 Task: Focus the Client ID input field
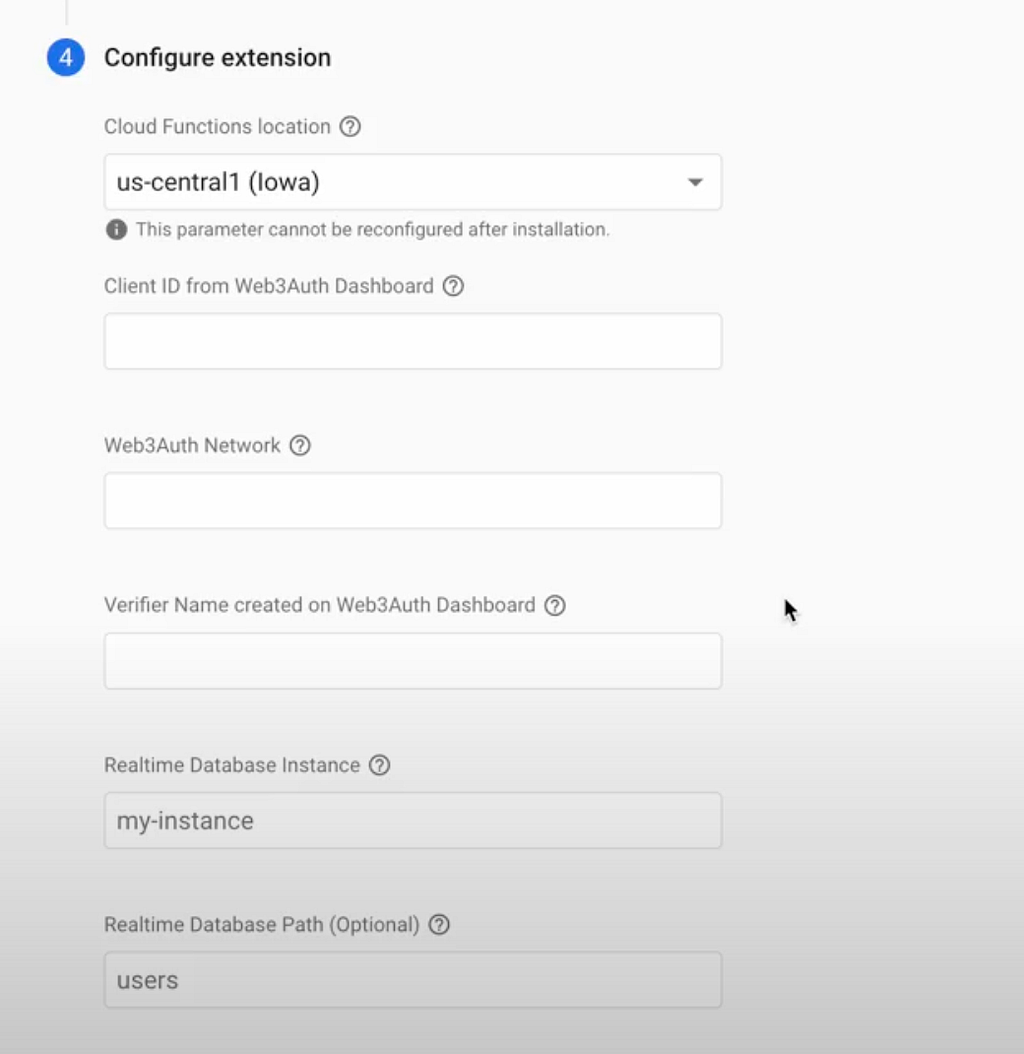[x=413, y=341]
